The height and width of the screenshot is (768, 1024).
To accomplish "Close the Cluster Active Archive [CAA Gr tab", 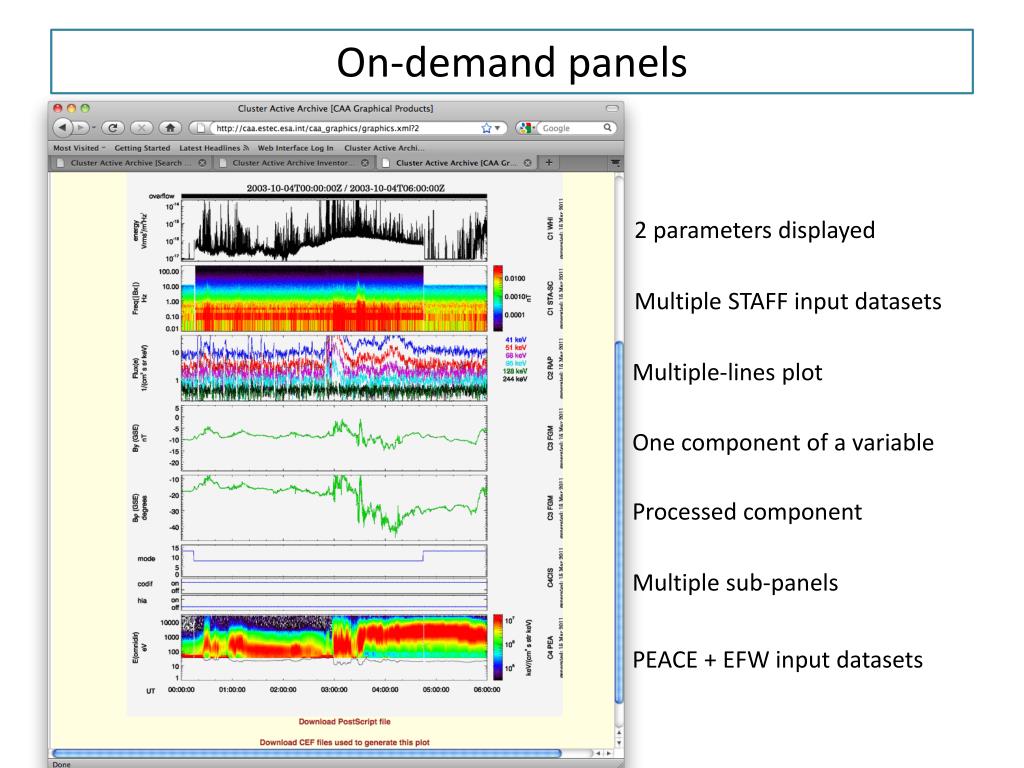I will pos(528,163).
